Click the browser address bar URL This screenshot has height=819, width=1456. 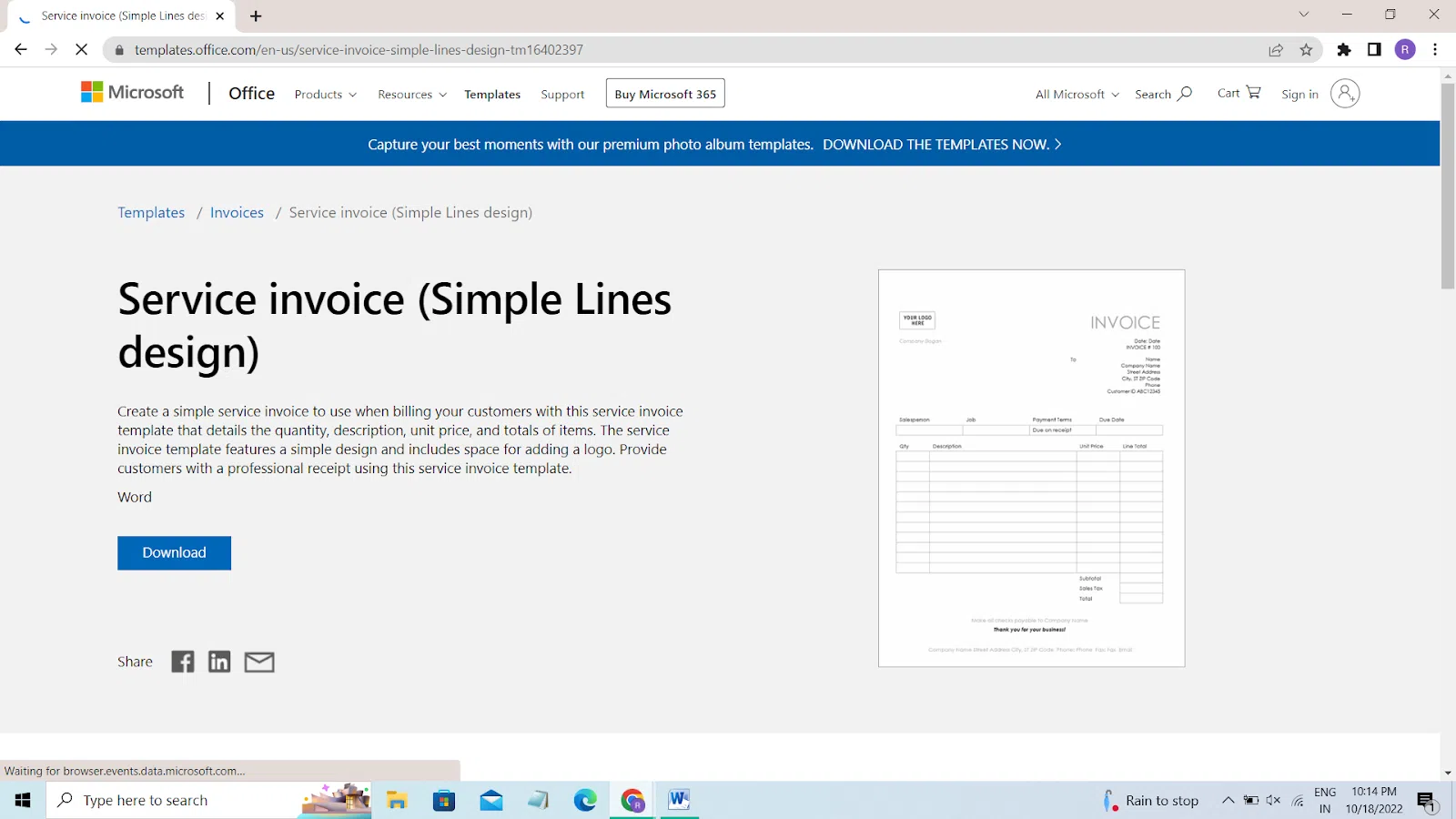click(359, 50)
